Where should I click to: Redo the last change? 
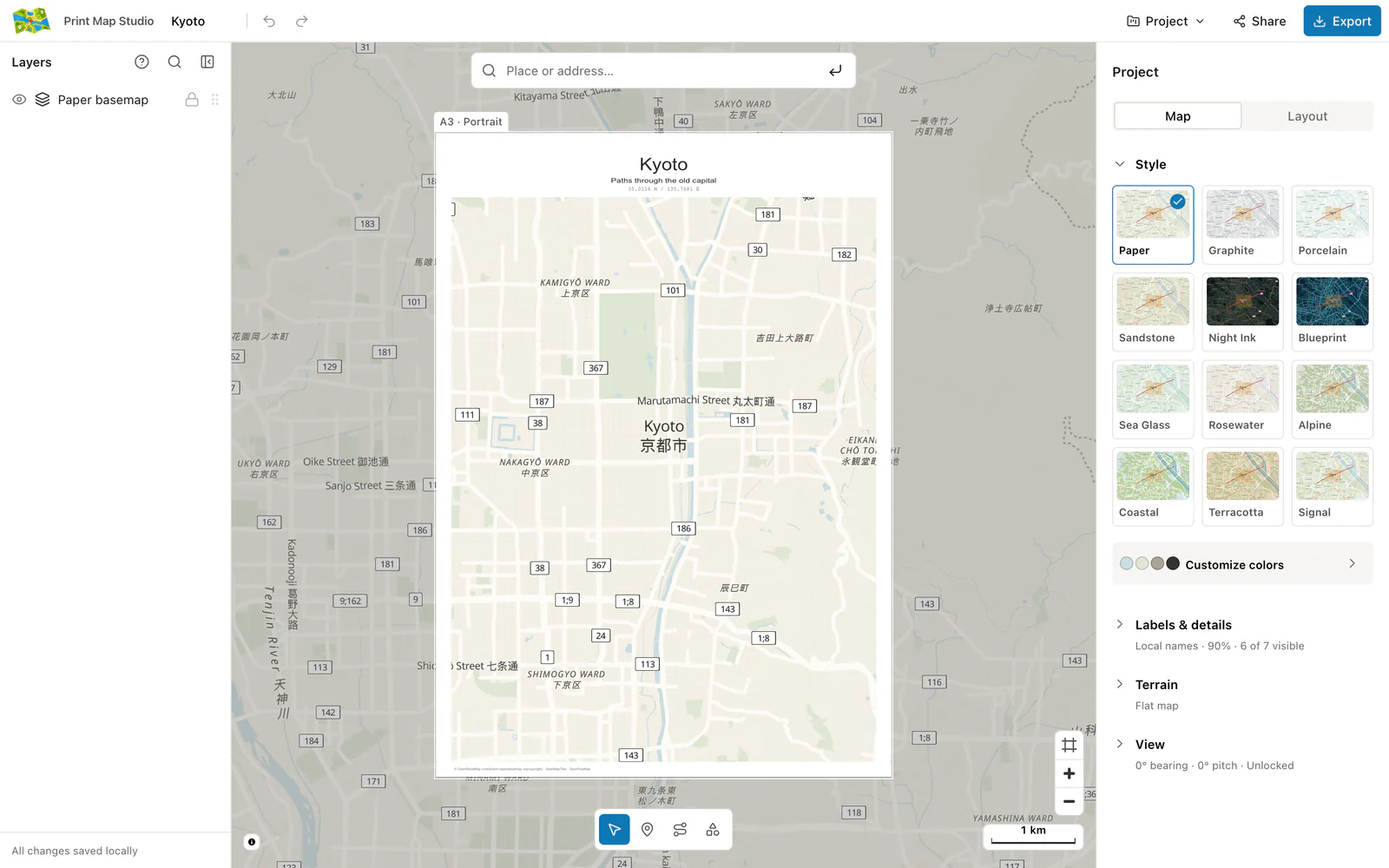coord(302,21)
